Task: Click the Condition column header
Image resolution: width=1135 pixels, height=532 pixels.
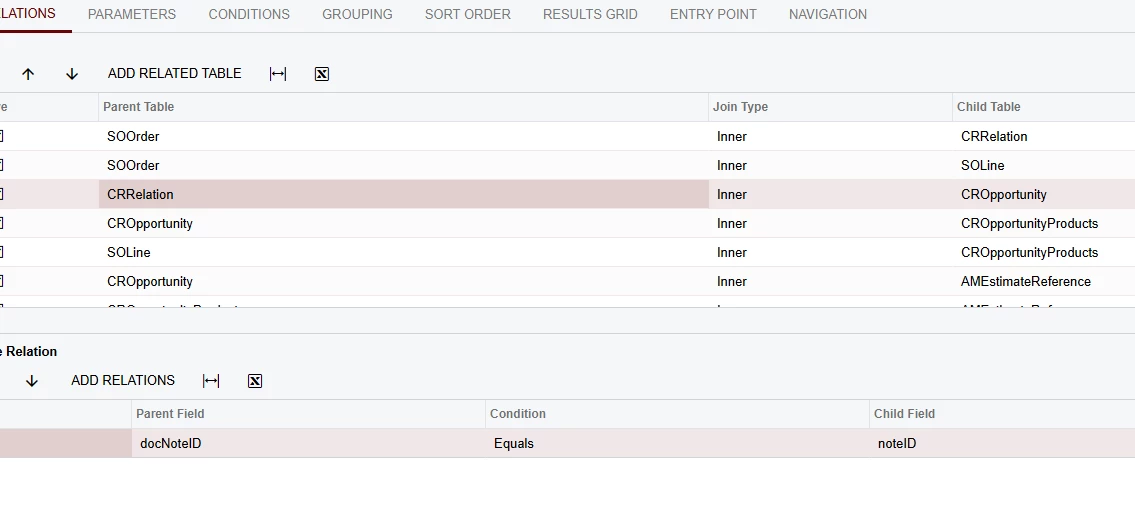Action: coord(678,414)
